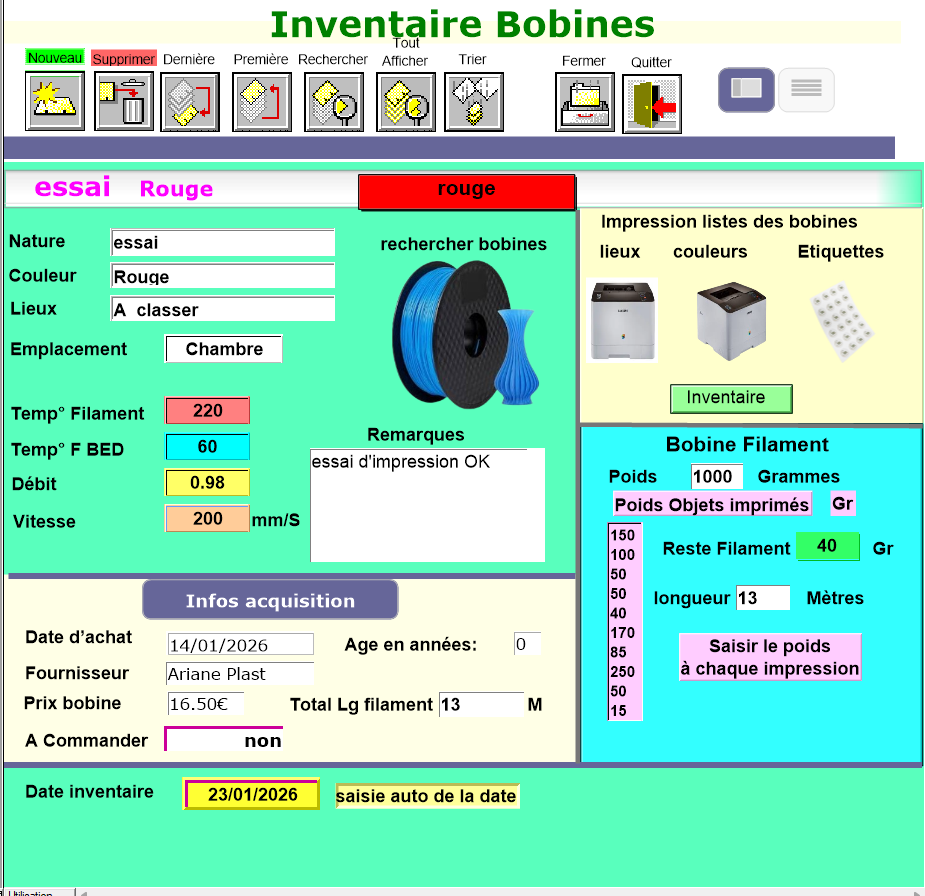The height and width of the screenshot is (896, 925).
Task: Click the Age en années field
Action: click(527, 644)
